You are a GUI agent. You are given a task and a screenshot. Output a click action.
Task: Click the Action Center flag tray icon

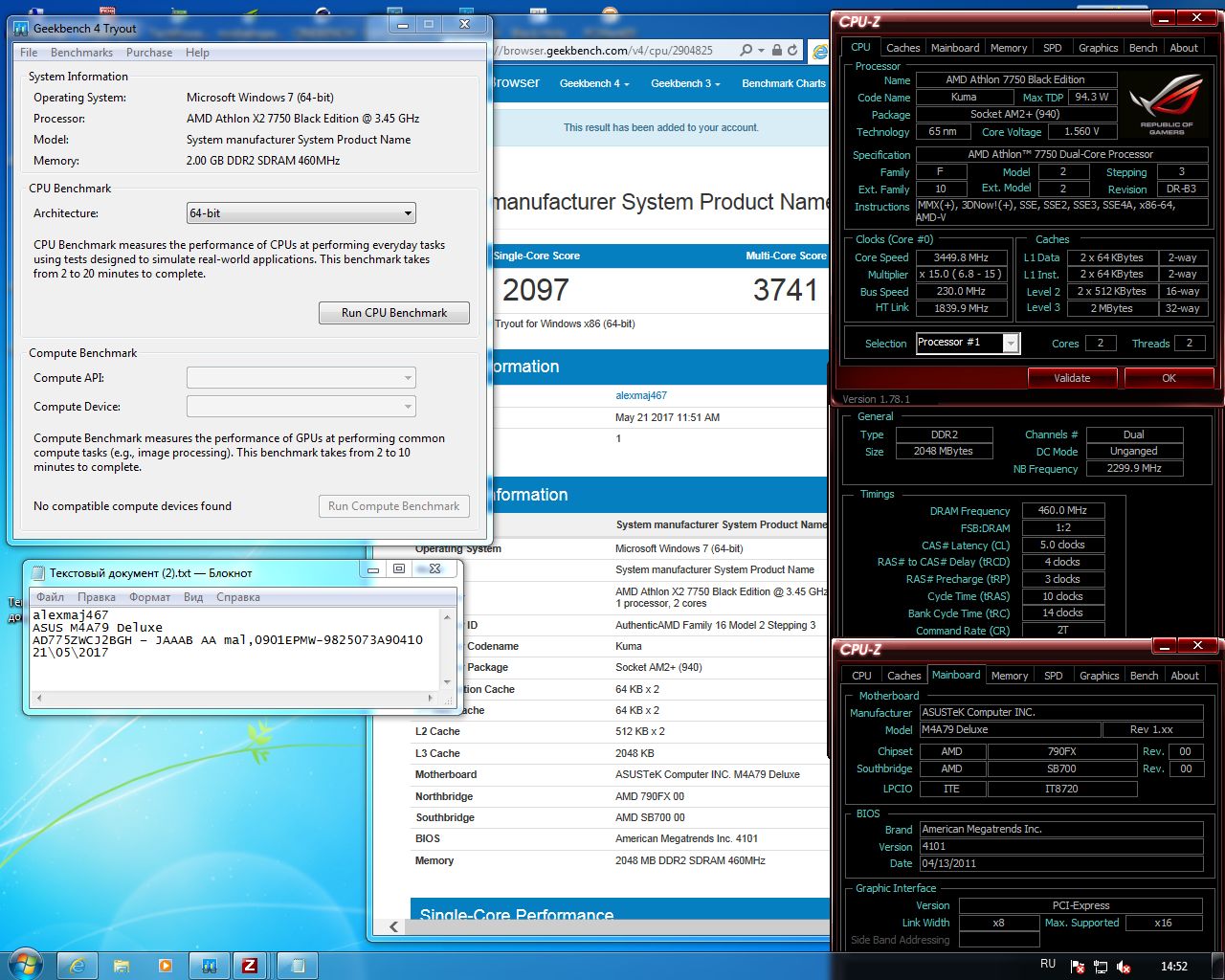pyautogui.click(x=1077, y=967)
